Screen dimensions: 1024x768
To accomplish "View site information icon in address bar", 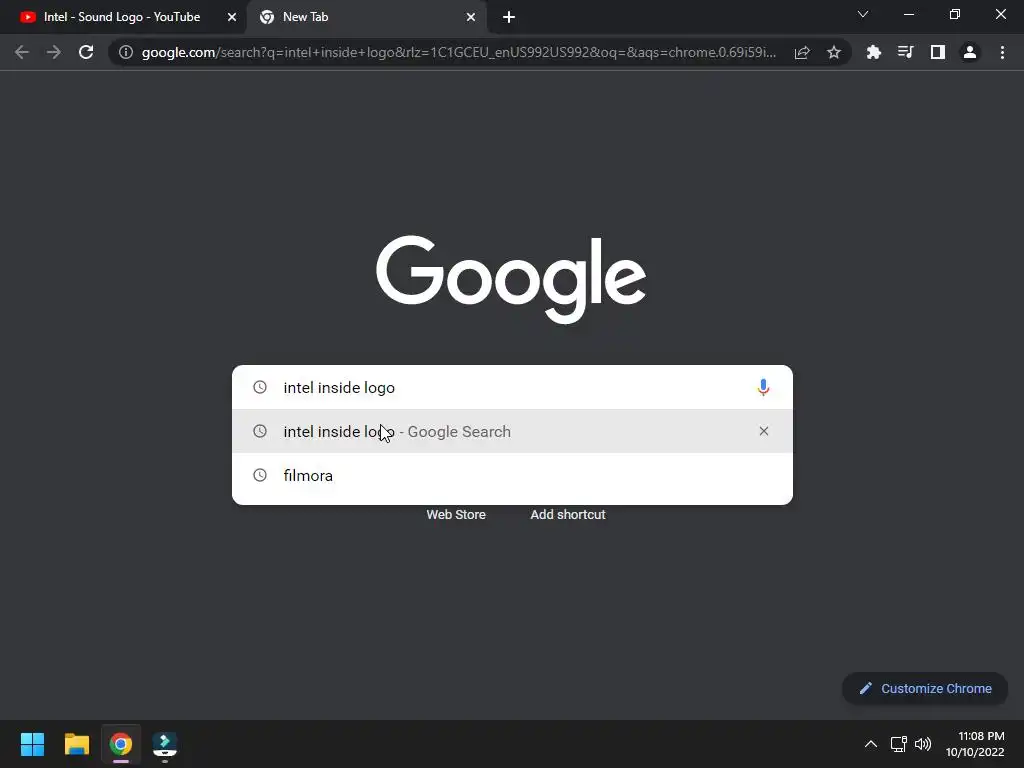I will click(126, 52).
